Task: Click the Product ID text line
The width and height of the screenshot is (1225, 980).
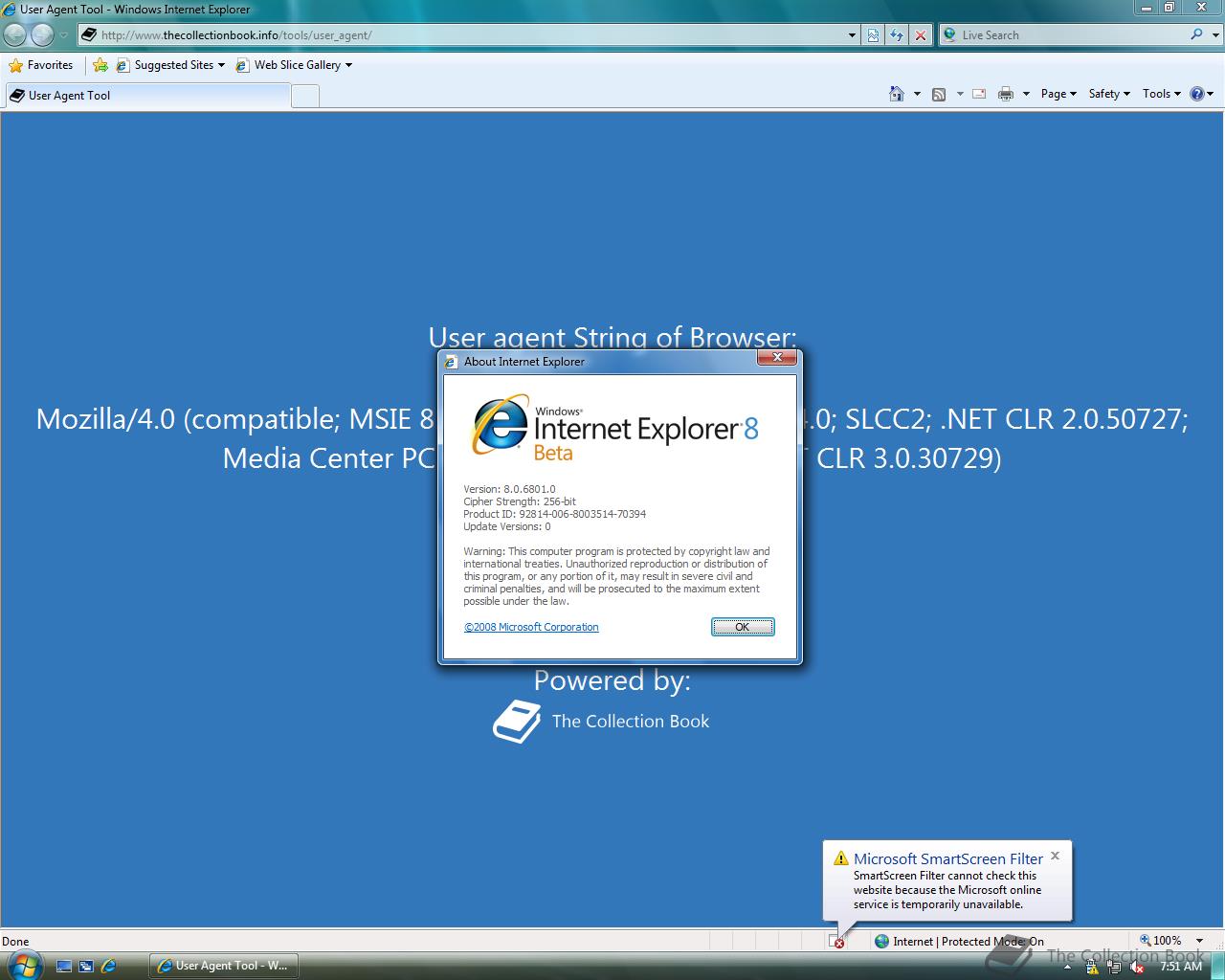Action: click(x=554, y=514)
